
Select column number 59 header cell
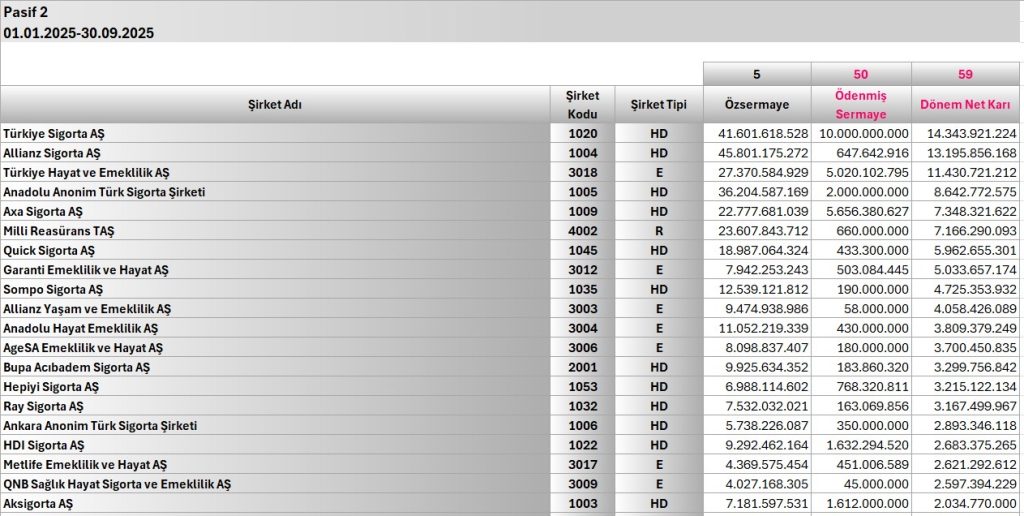[966, 74]
